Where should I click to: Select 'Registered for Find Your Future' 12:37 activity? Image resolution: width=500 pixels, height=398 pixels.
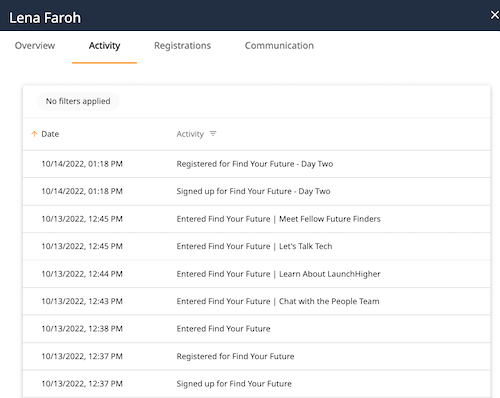point(235,356)
